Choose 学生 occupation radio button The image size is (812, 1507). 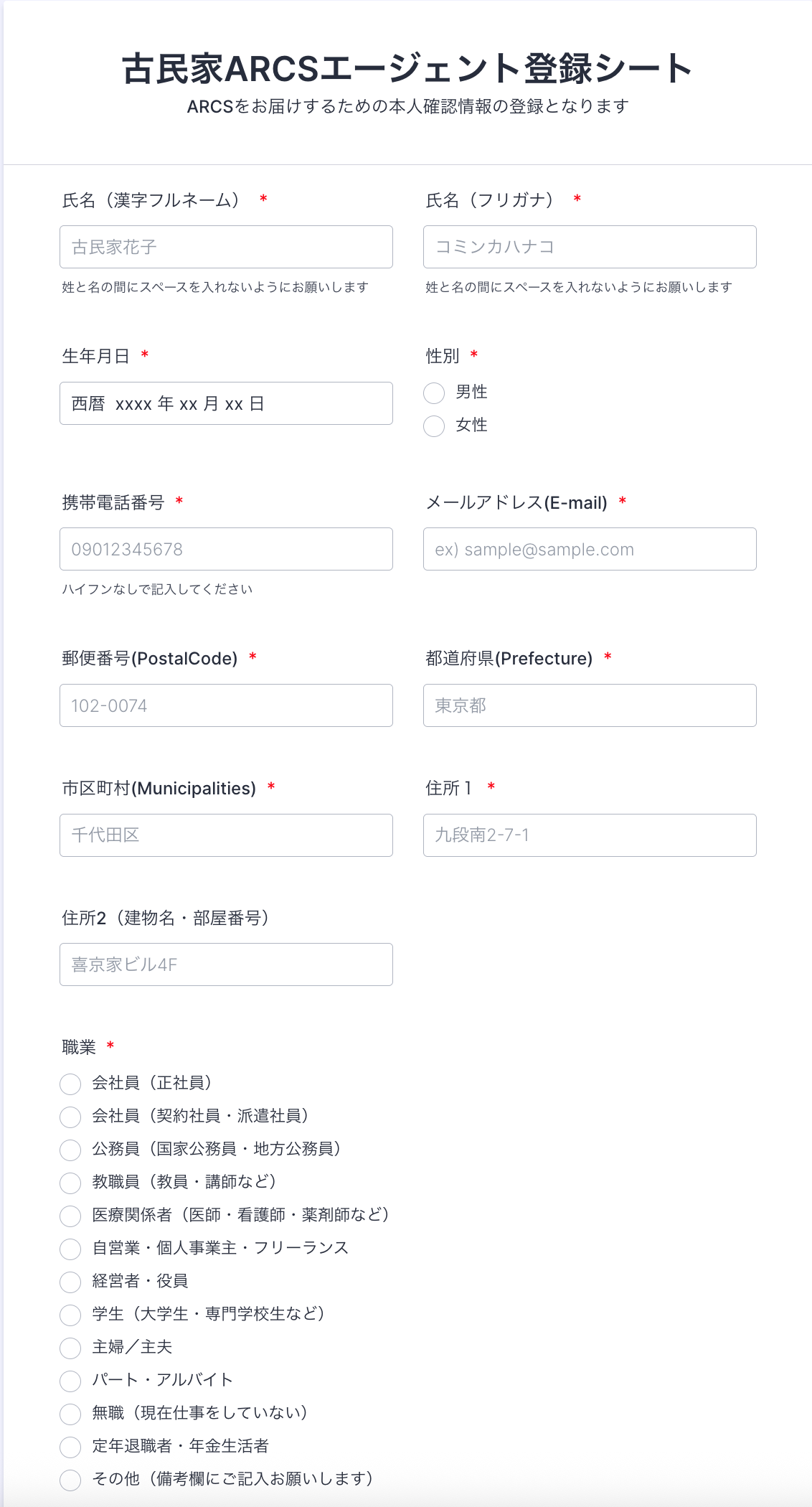pos(70,1315)
